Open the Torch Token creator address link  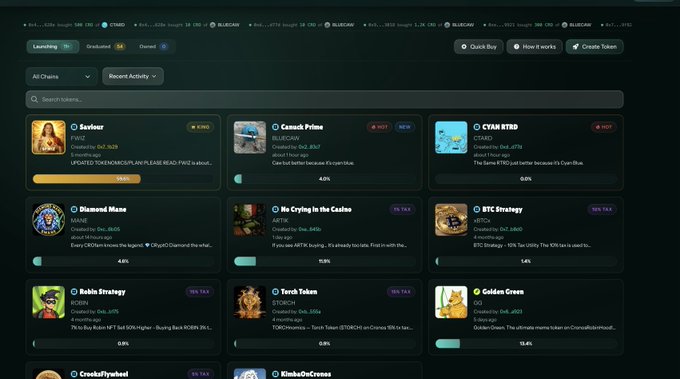click(310, 312)
